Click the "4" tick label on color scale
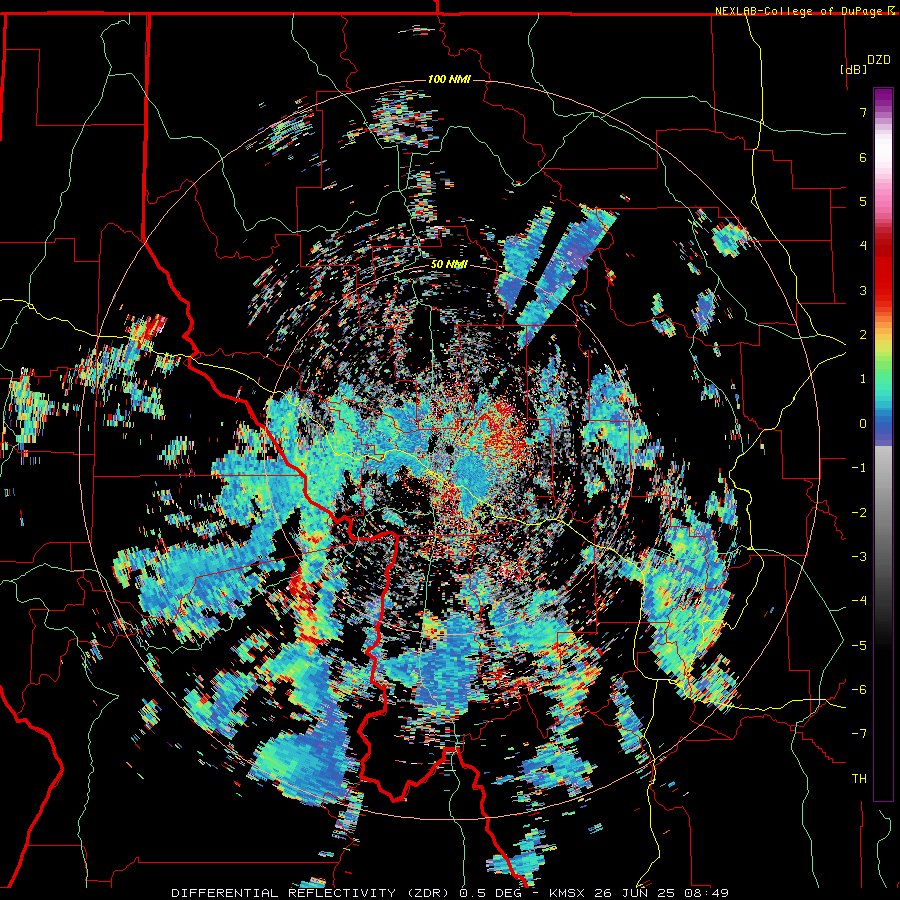 click(863, 246)
